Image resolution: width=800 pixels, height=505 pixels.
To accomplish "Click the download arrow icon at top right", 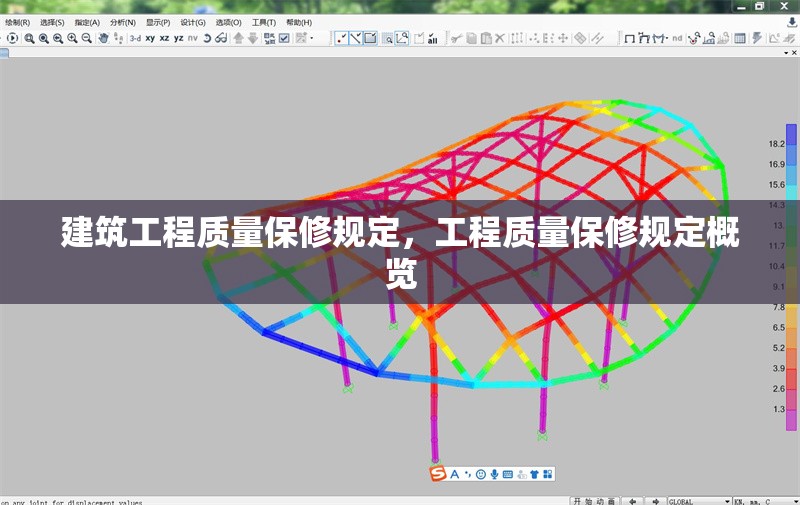I will tap(791, 22).
